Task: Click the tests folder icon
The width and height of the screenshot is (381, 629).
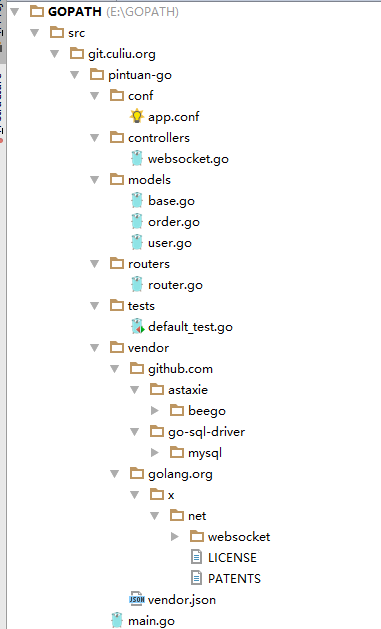Action: click(117, 305)
